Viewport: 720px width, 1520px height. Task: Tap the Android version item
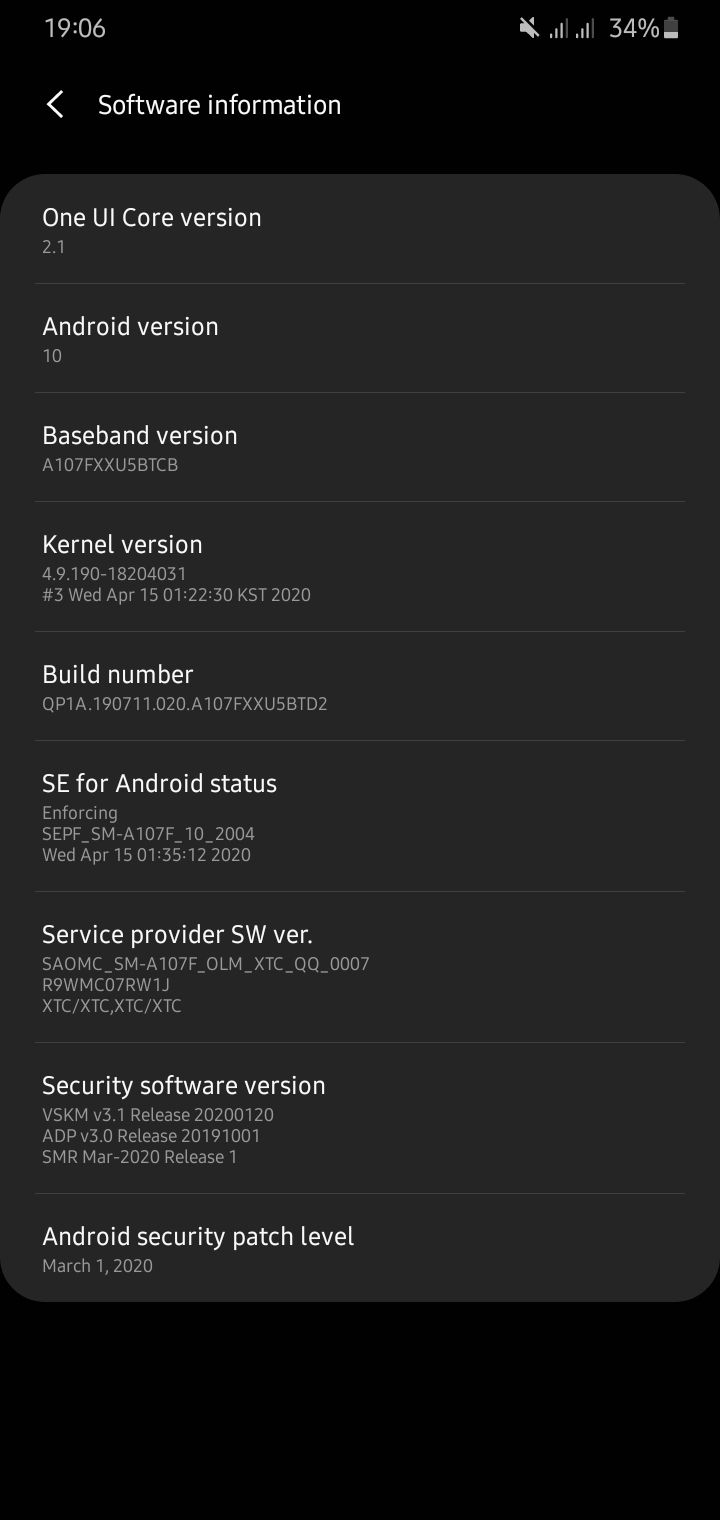(360, 339)
